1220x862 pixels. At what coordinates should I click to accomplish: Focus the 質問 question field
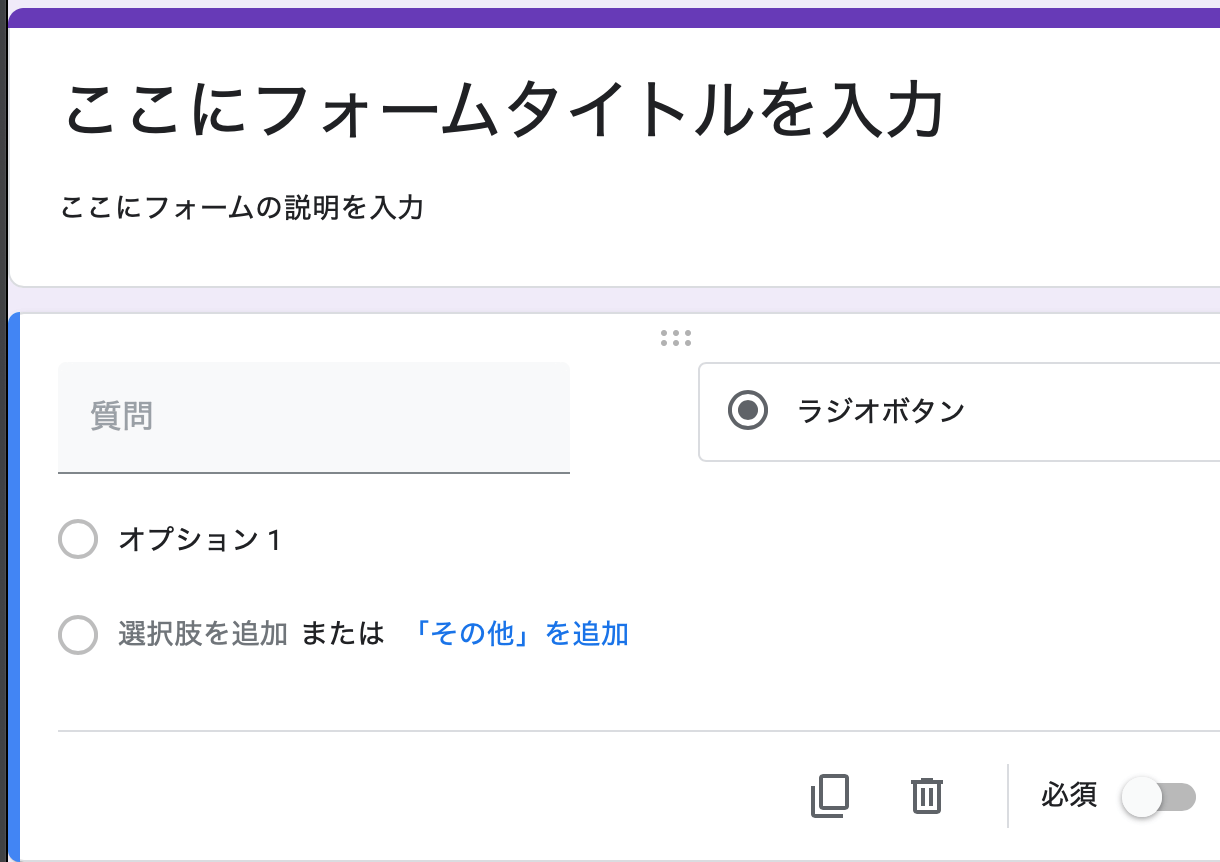(x=313, y=417)
